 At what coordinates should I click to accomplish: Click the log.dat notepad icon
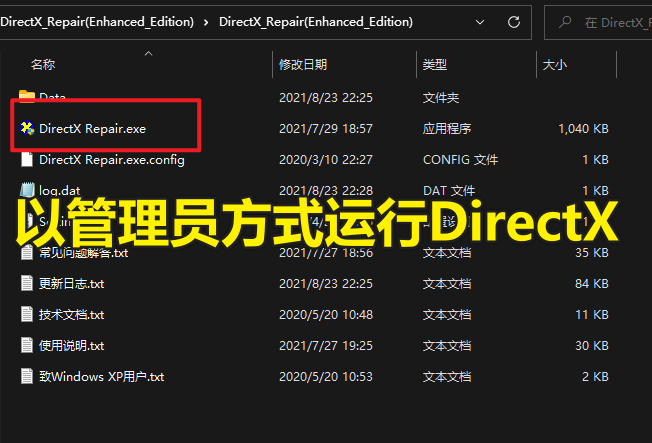pos(27,190)
